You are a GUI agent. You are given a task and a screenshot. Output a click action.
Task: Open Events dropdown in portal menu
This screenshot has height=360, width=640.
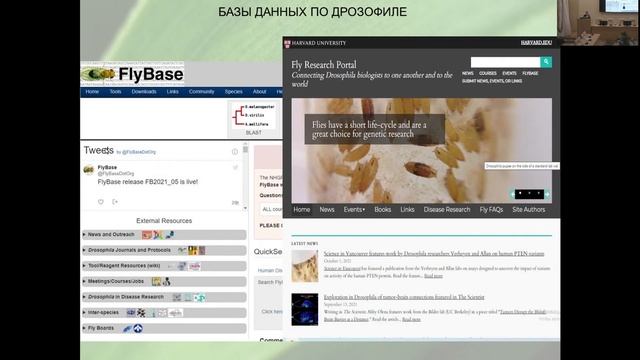point(354,210)
